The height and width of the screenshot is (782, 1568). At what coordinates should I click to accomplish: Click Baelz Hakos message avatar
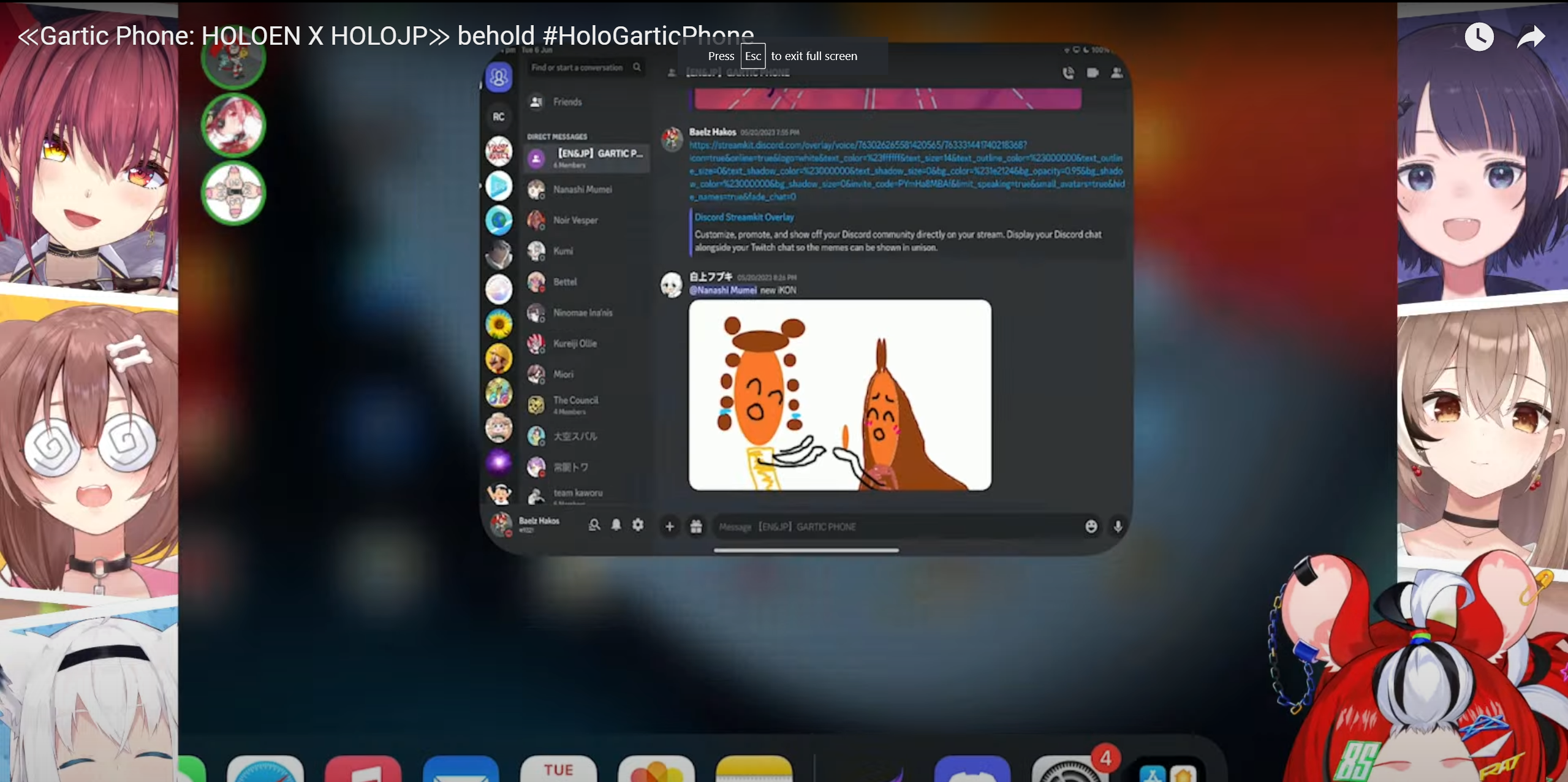672,139
